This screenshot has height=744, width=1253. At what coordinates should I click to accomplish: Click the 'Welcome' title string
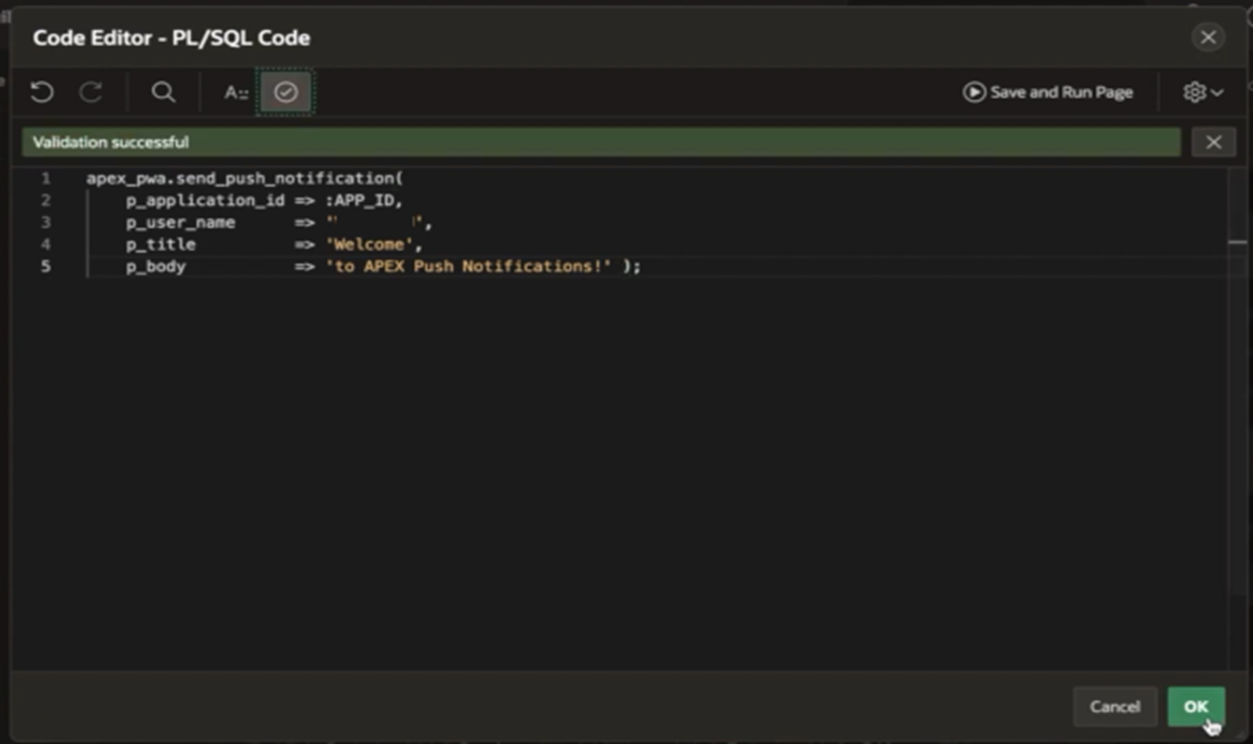tap(370, 244)
